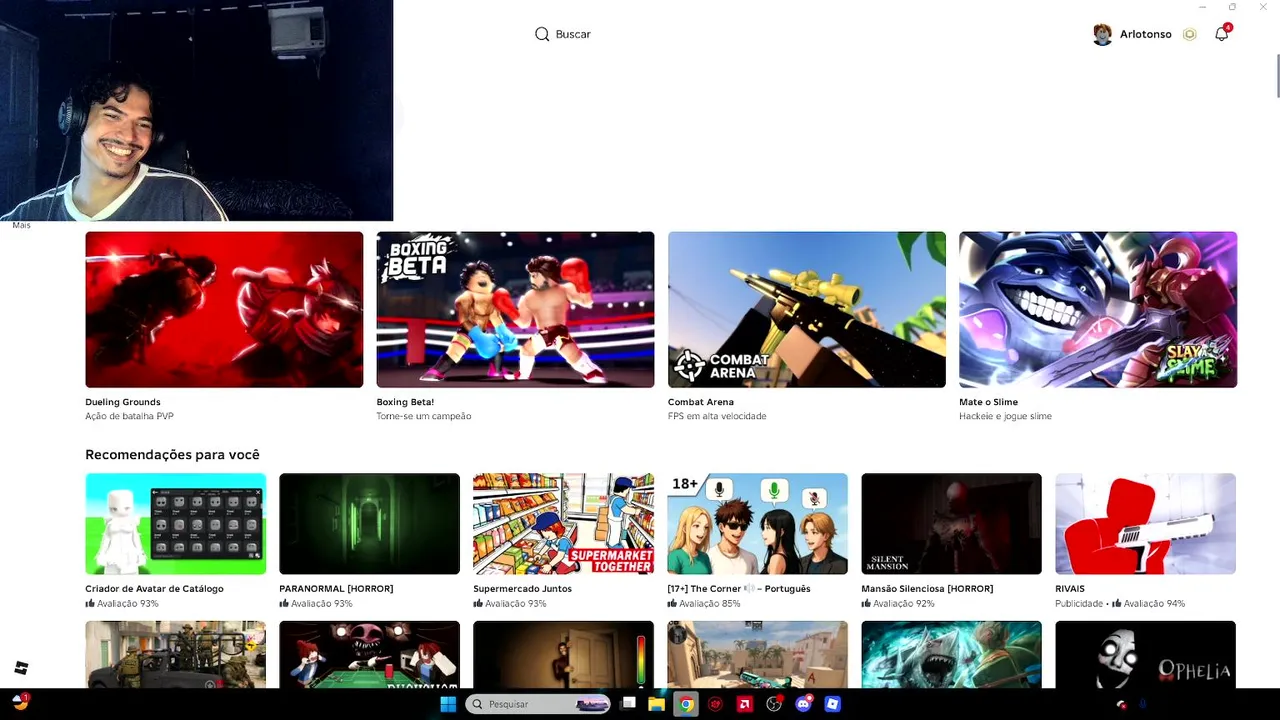Click the PARANORMAL [HORROR] title text
Image resolution: width=1280 pixels, height=720 pixels.
point(336,589)
